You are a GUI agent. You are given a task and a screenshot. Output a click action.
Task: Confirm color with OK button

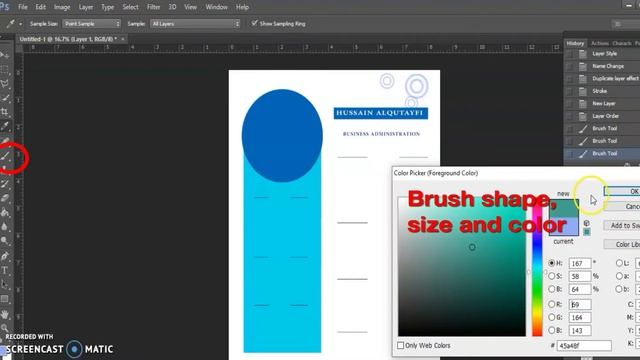pyautogui.click(x=622, y=191)
